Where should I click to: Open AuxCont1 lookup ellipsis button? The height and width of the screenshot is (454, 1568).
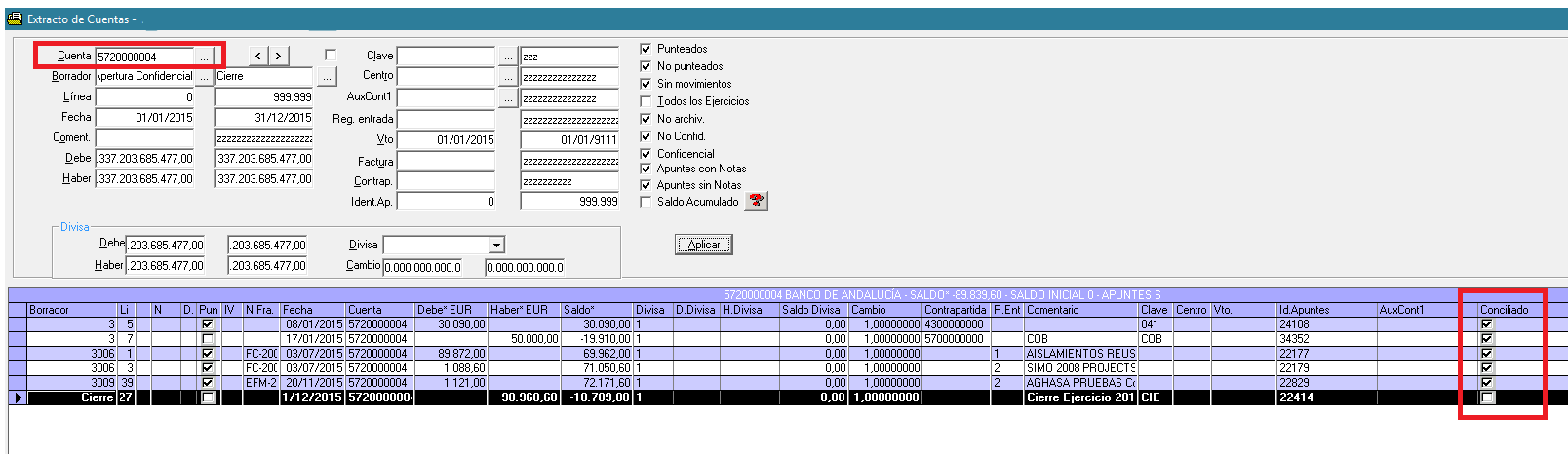[508, 97]
